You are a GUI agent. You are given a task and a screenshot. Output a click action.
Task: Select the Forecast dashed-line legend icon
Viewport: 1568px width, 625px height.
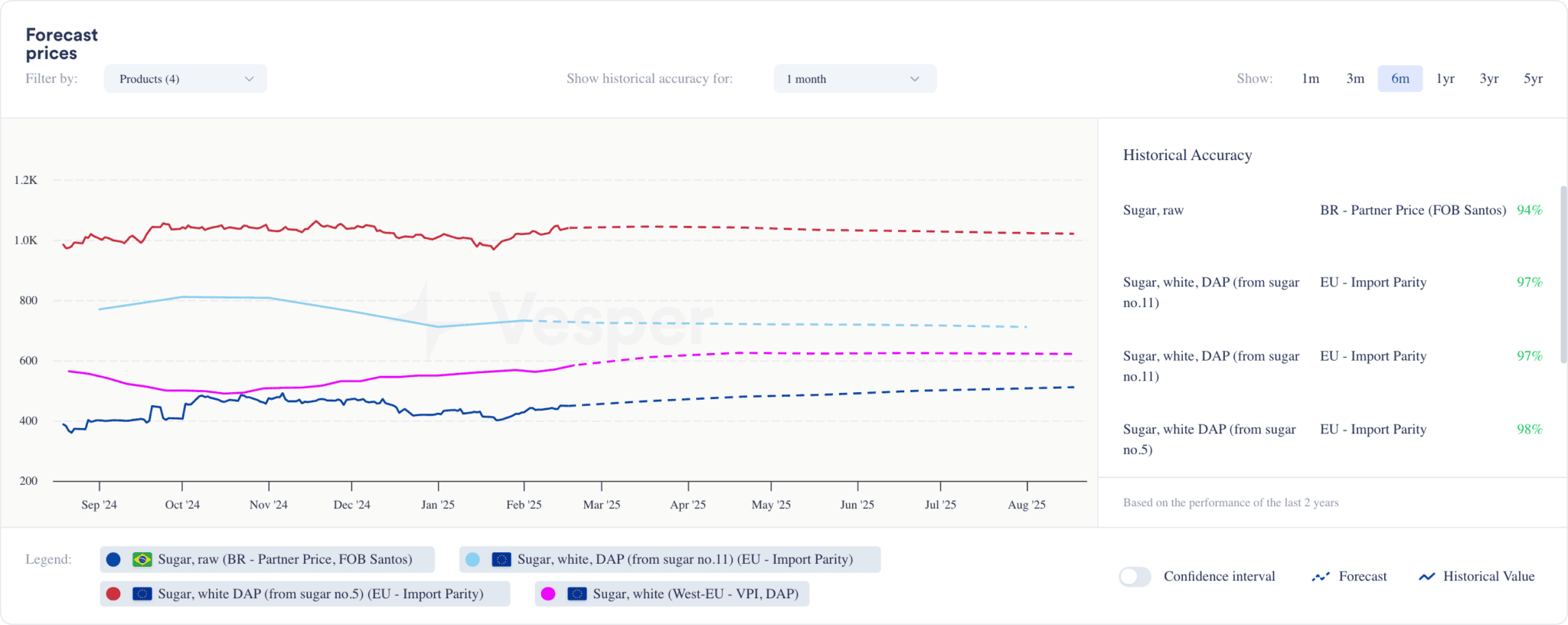click(x=1322, y=576)
